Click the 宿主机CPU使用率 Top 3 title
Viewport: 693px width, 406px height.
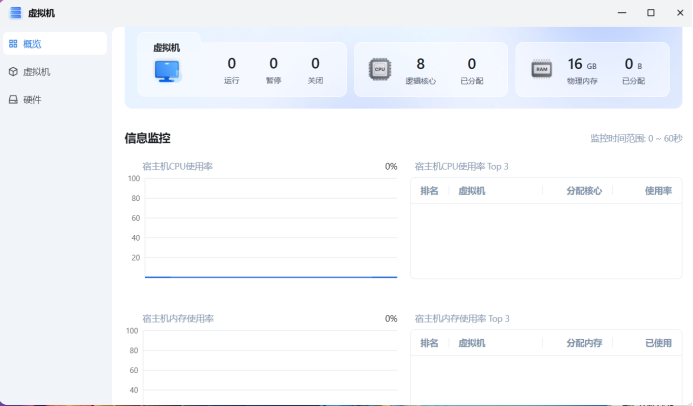(x=461, y=167)
